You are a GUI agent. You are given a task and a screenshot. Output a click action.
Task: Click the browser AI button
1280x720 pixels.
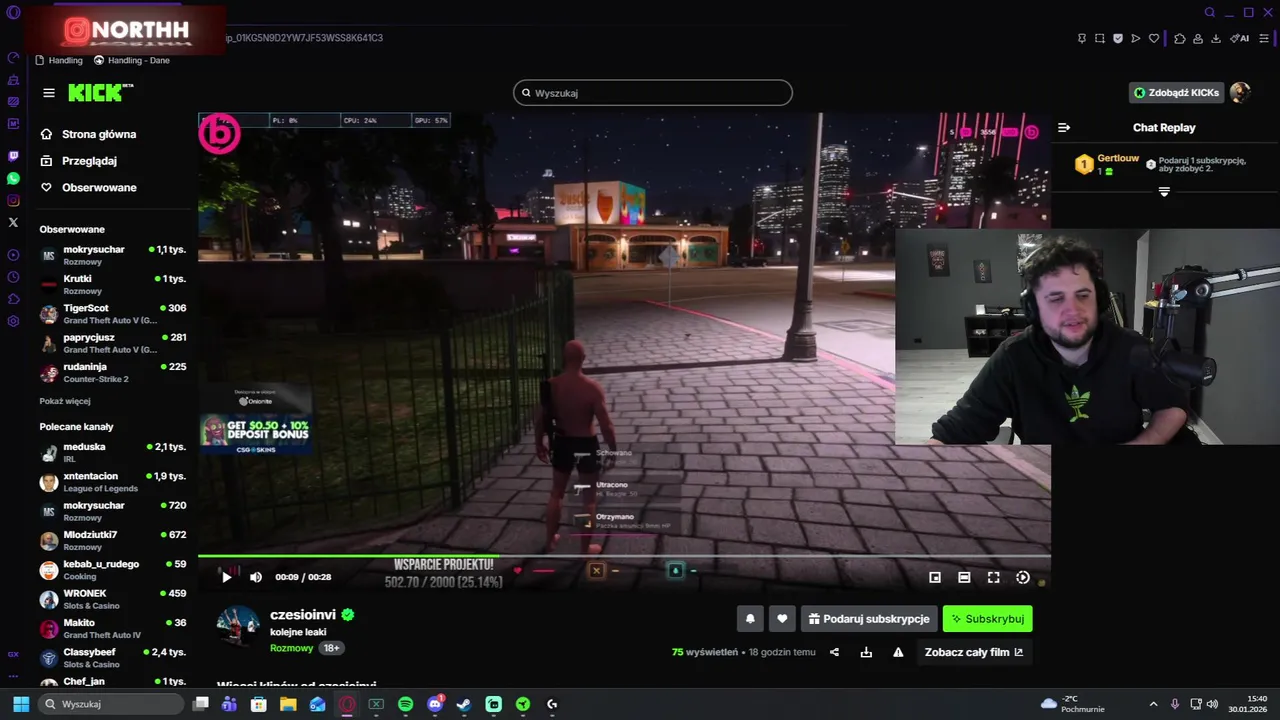click(1240, 38)
